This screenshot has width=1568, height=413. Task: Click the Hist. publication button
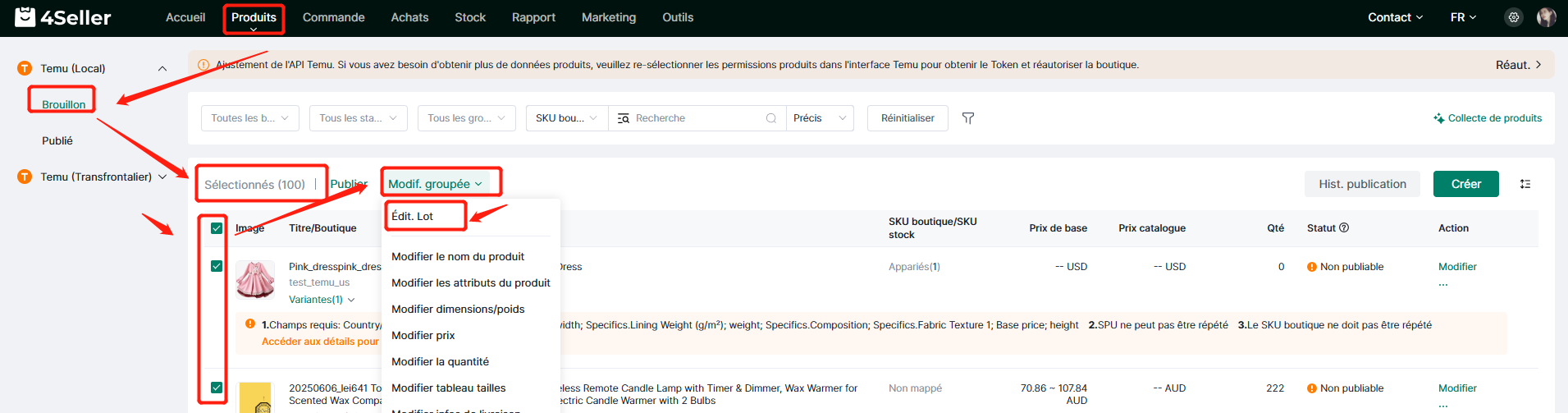[1363, 184]
